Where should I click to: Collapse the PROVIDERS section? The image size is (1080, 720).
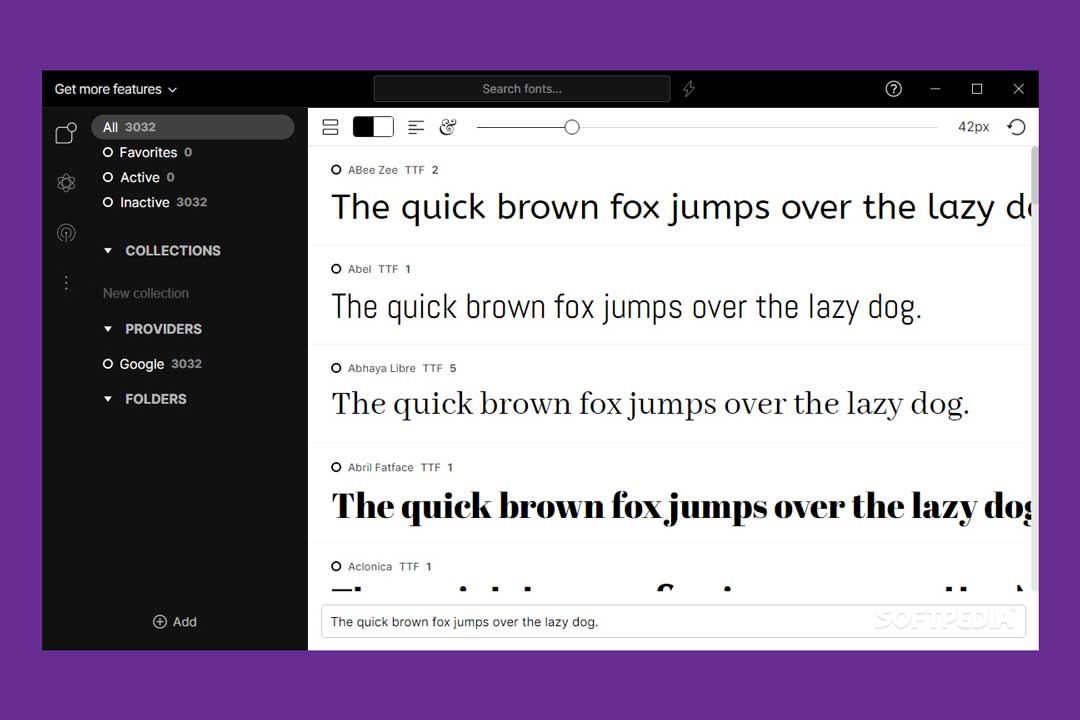click(108, 329)
